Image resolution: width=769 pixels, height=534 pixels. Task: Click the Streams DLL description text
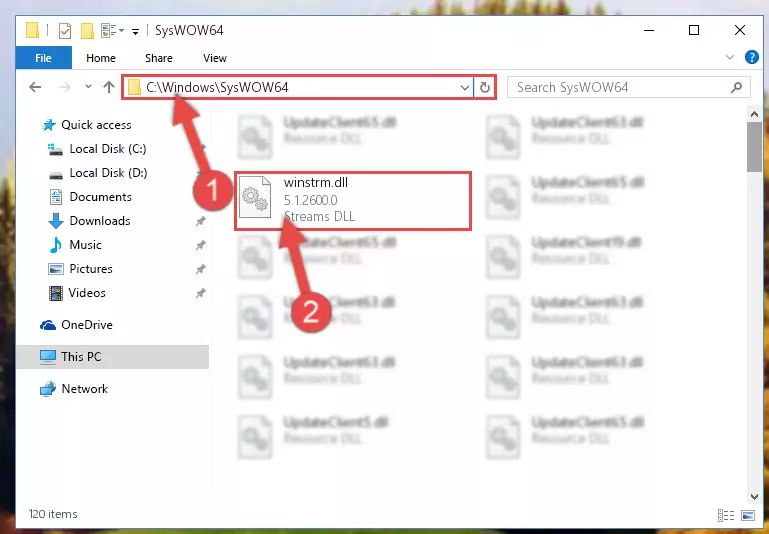coord(319,216)
